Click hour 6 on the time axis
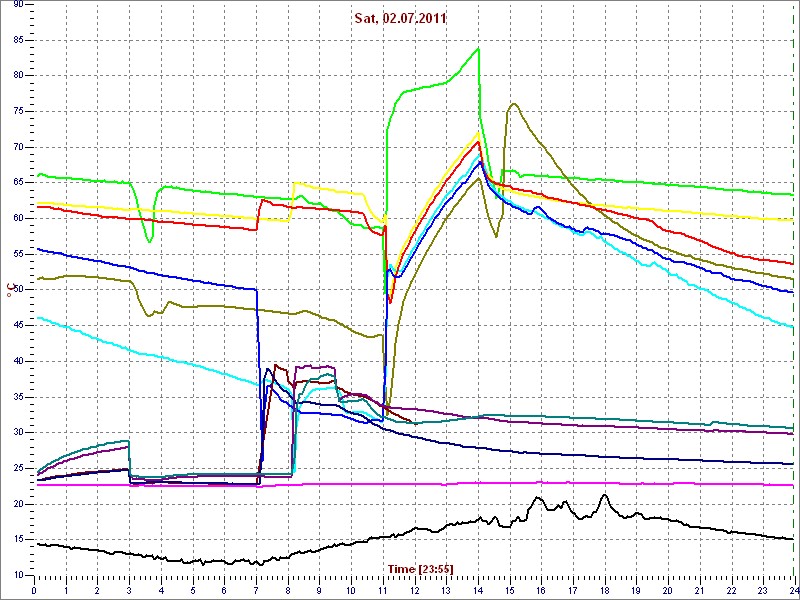 (224, 590)
